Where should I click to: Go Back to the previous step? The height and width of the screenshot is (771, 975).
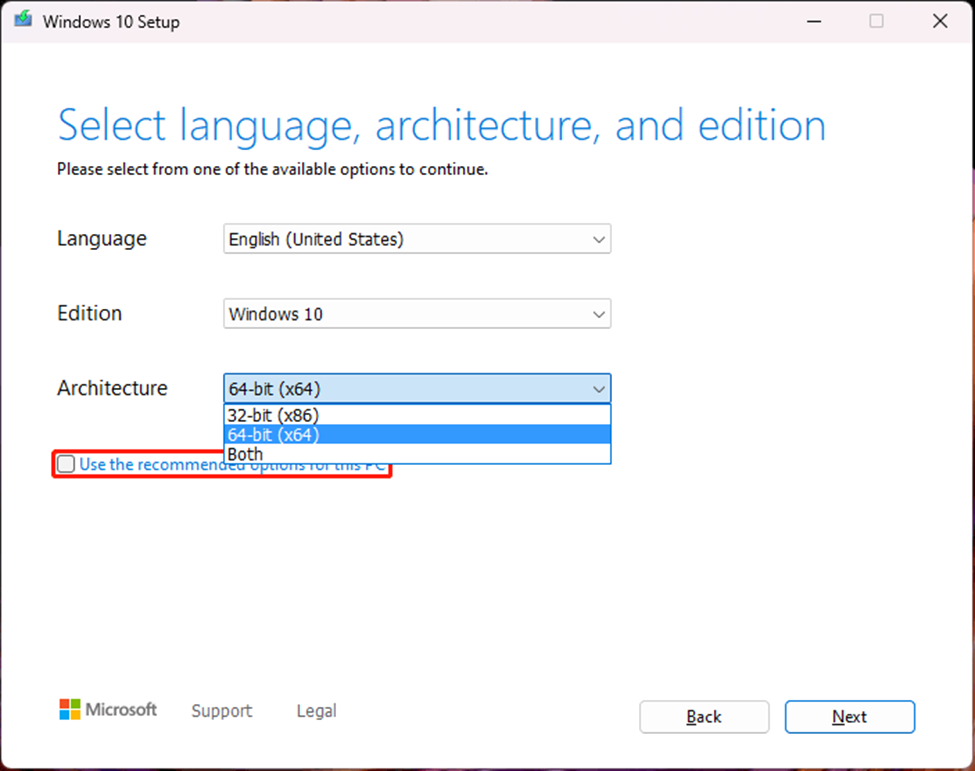pyautogui.click(x=704, y=717)
